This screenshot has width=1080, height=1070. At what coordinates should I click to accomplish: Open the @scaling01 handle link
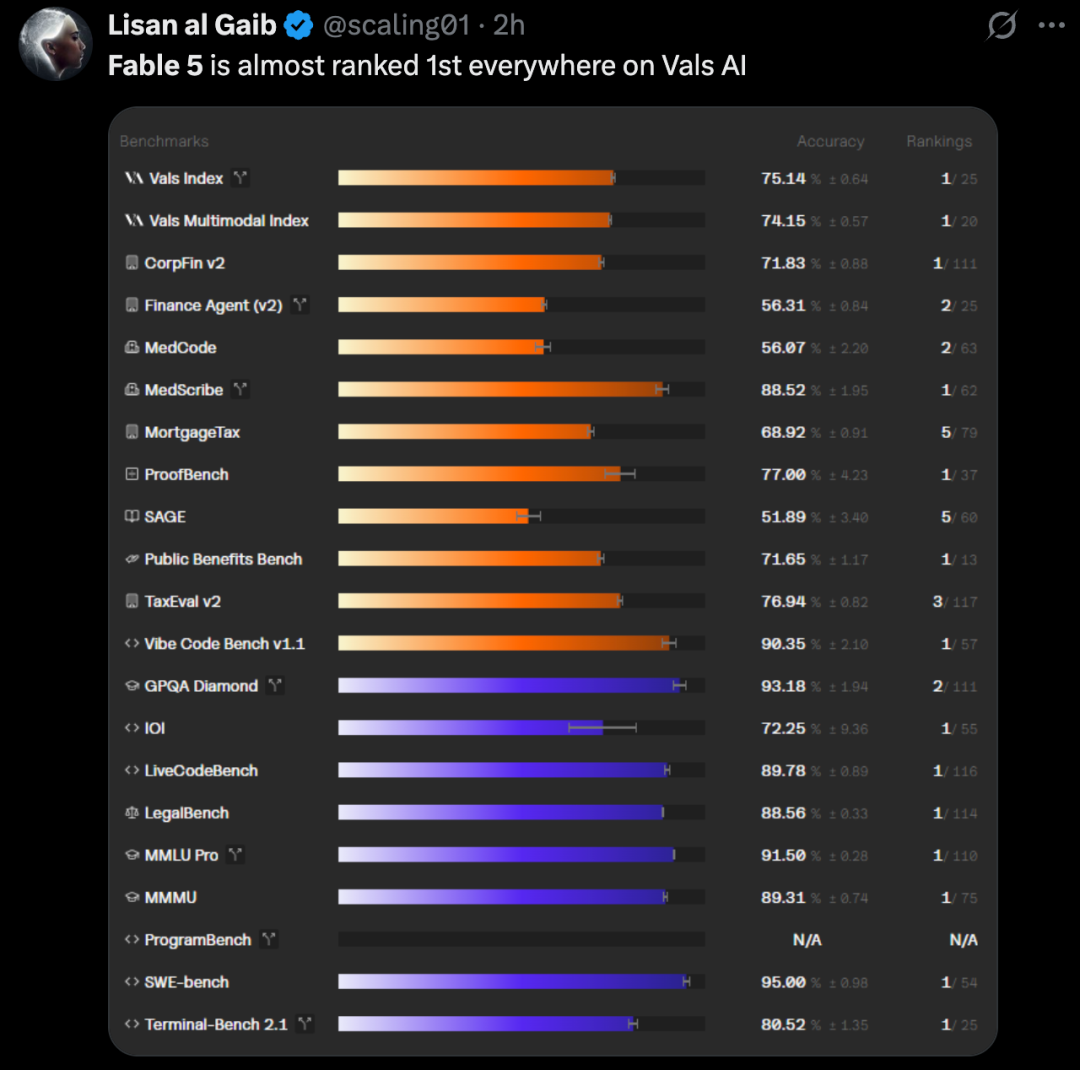click(x=396, y=25)
